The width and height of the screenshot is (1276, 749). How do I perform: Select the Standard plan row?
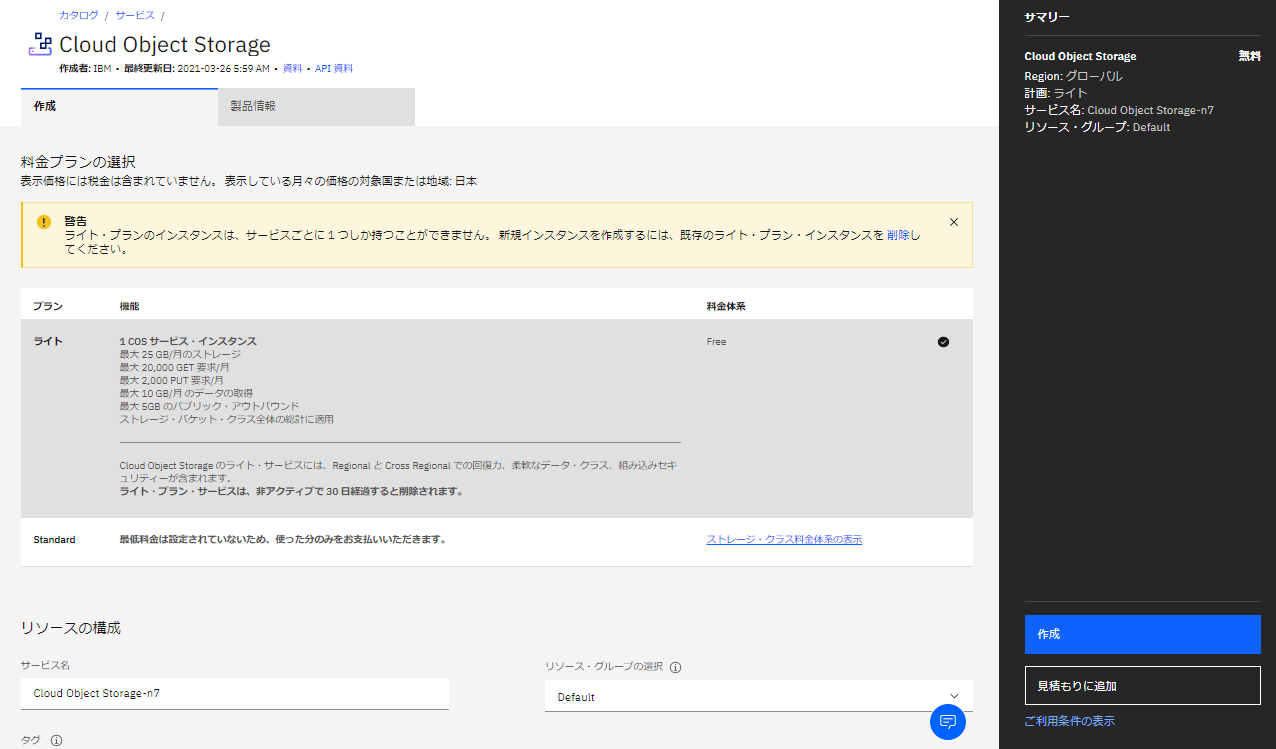[497, 540]
